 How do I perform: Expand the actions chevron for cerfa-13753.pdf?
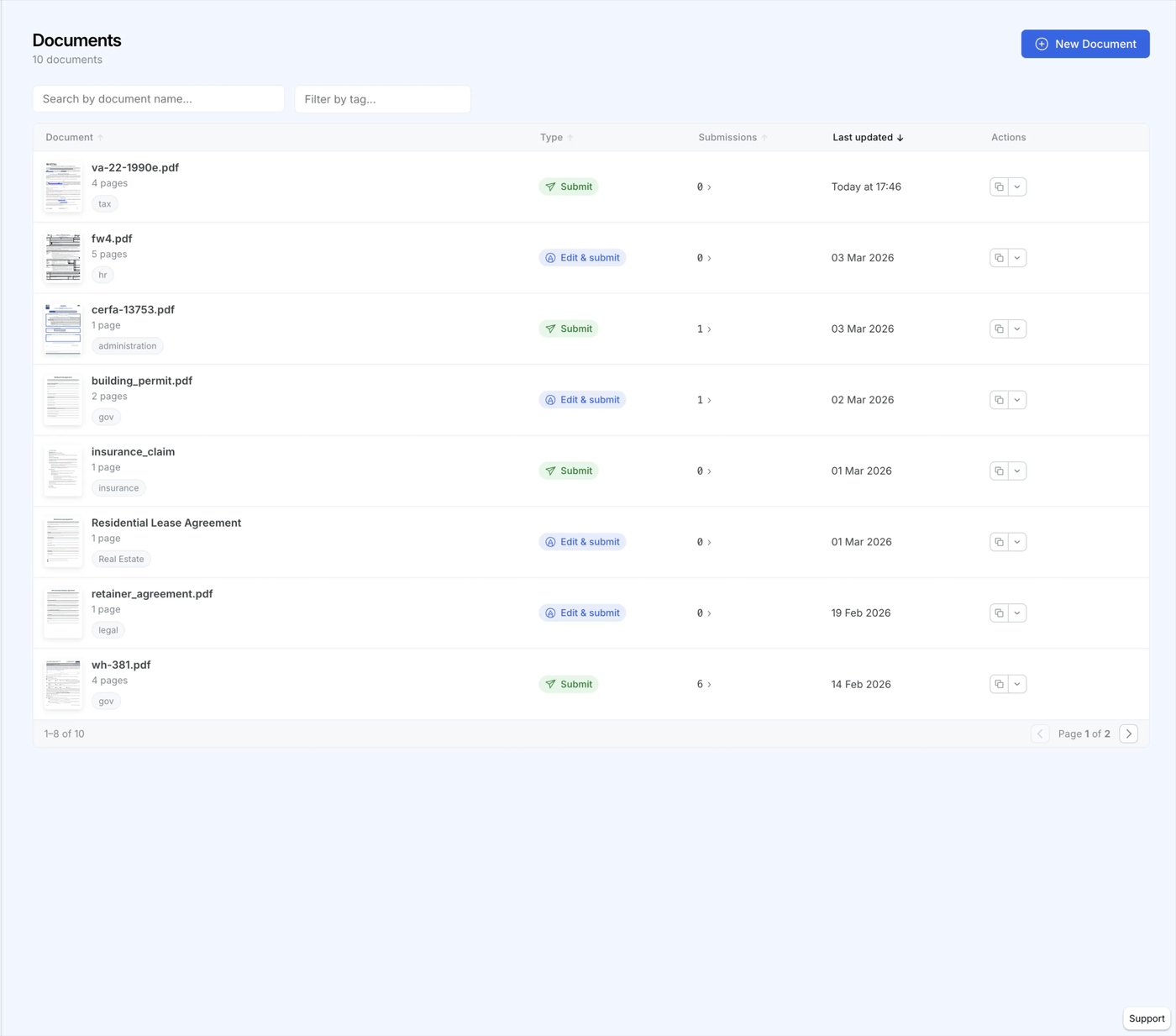[1018, 329]
